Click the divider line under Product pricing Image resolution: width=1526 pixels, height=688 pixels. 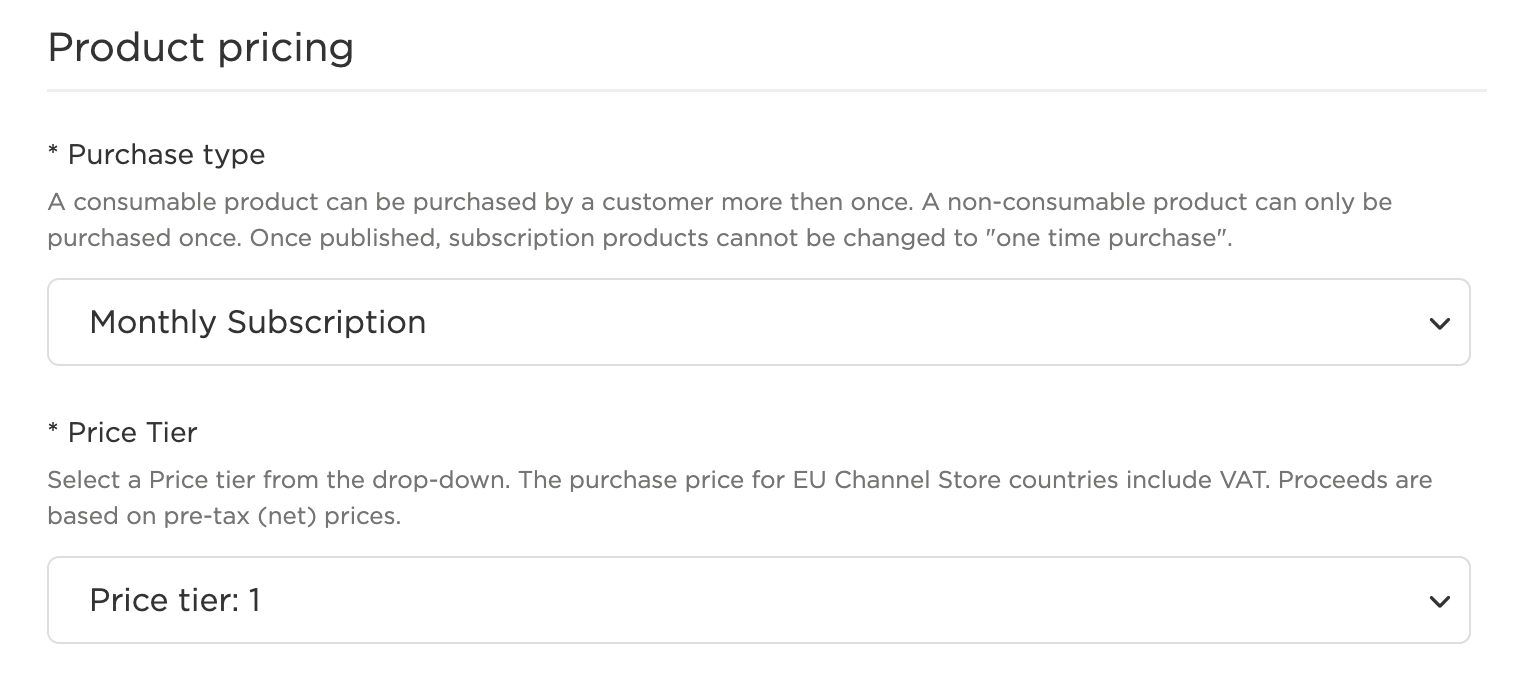tap(767, 91)
